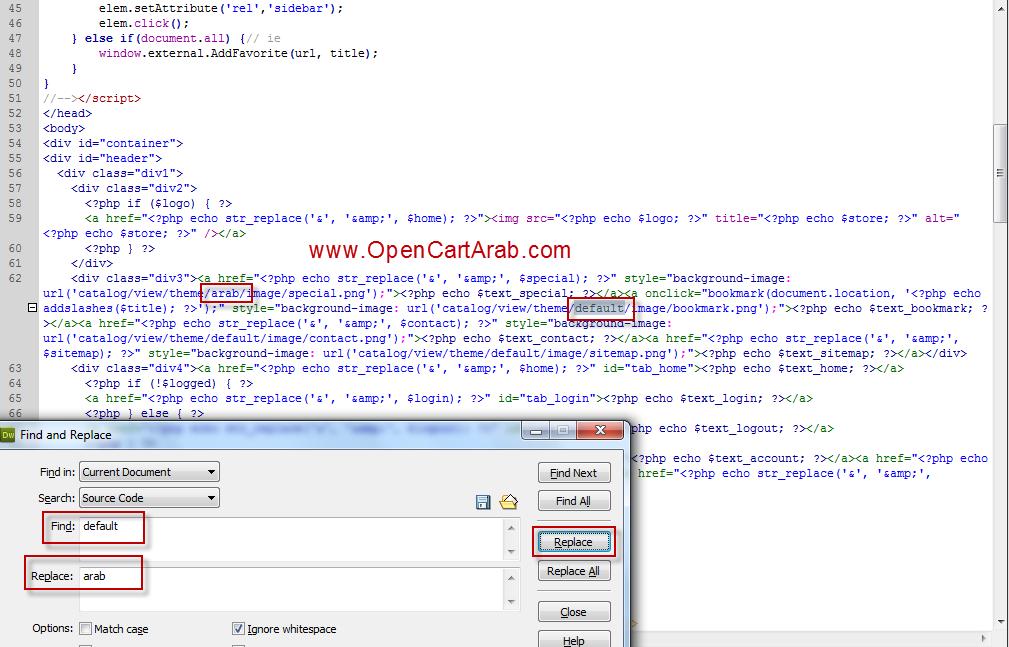The height and width of the screenshot is (647, 1009).
Task: Click the Find field scroll down arrow
Action: (512, 551)
